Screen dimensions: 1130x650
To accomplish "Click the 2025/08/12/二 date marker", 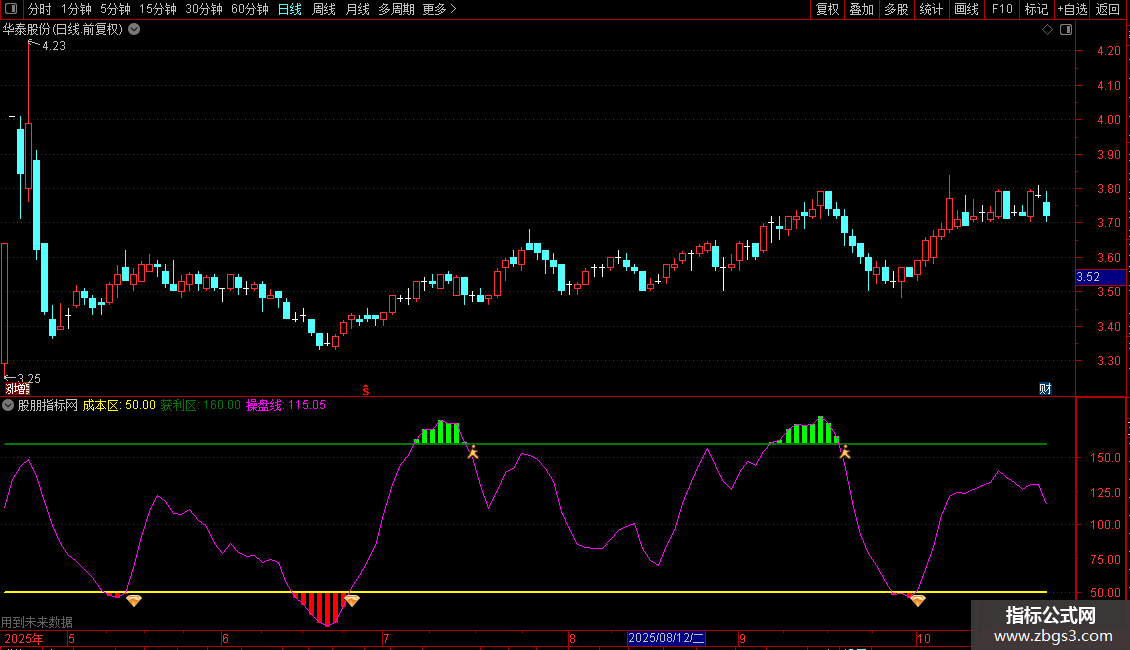I will click(x=666, y=638).
